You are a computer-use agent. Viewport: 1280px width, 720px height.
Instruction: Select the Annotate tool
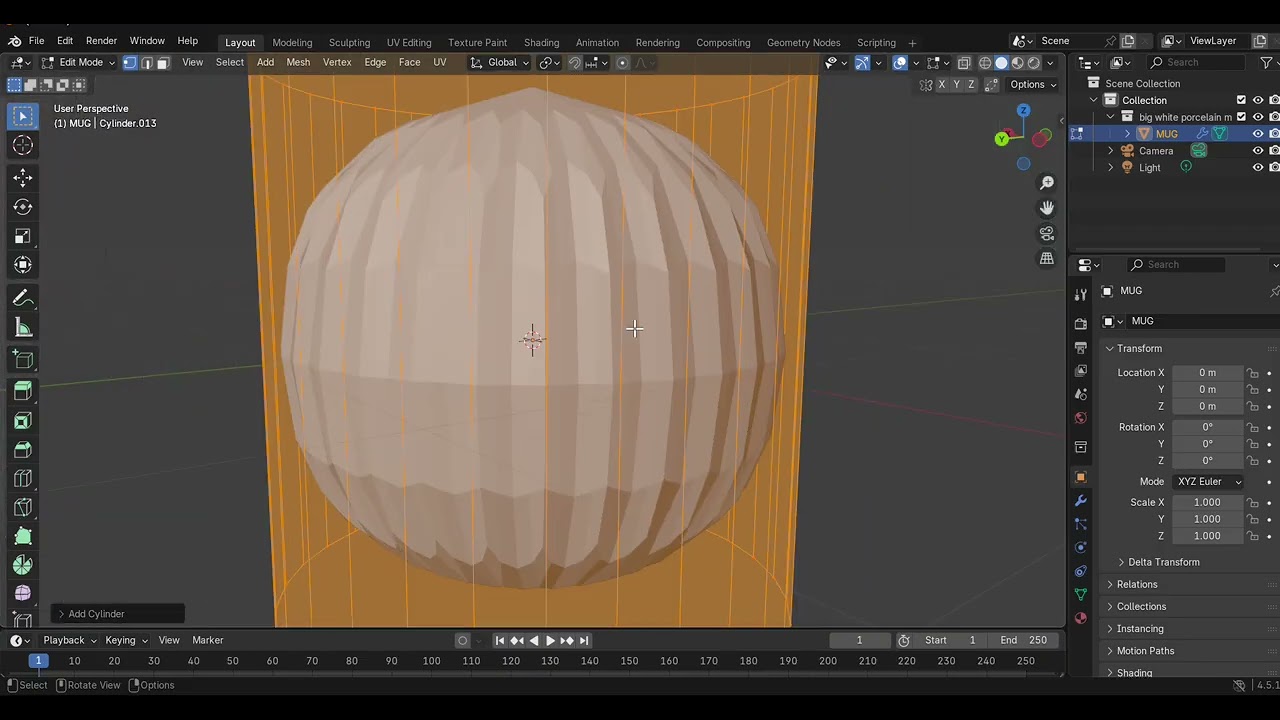[23, 299]
